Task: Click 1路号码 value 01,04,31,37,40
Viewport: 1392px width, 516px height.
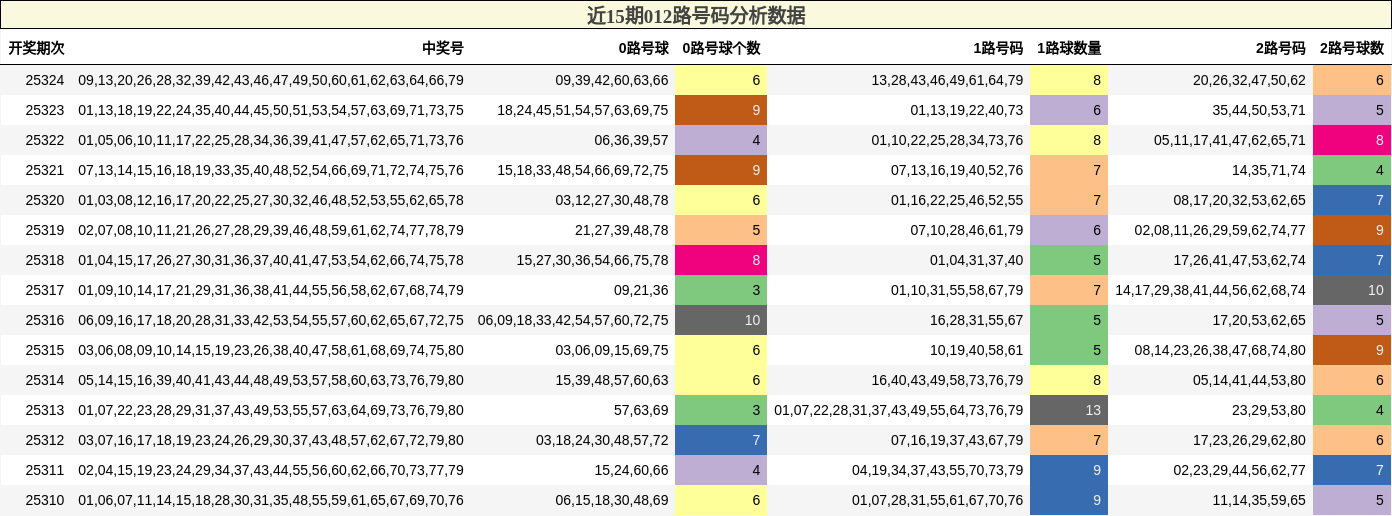Action: point(977,260)
